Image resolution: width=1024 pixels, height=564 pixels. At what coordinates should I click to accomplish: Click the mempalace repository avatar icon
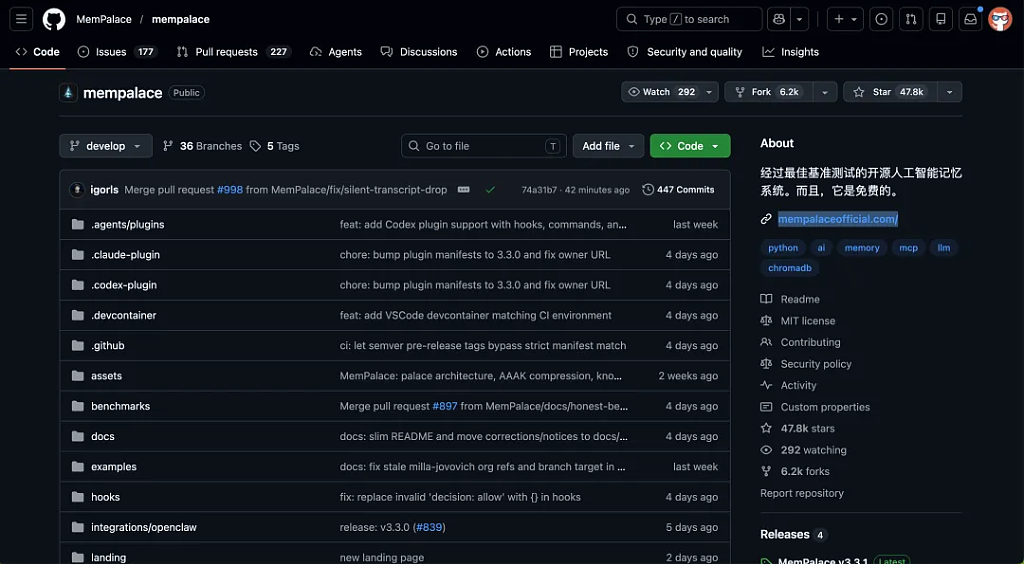click(x=69, y=93)
